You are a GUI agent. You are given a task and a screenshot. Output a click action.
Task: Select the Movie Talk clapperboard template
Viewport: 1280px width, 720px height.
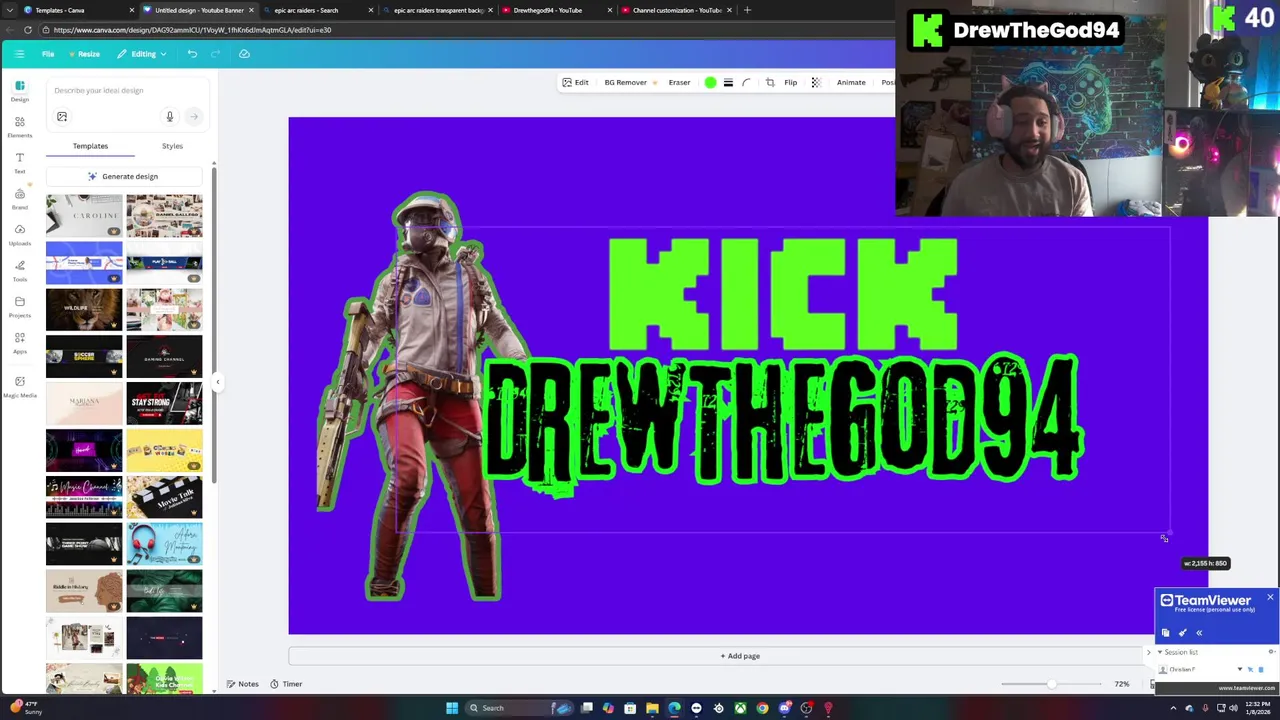pos(164,497)
